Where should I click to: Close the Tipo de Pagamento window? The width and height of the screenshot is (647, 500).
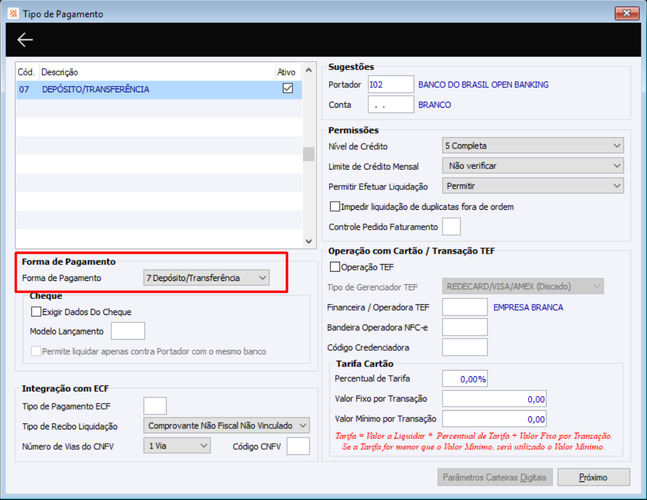tap(626, 13)
